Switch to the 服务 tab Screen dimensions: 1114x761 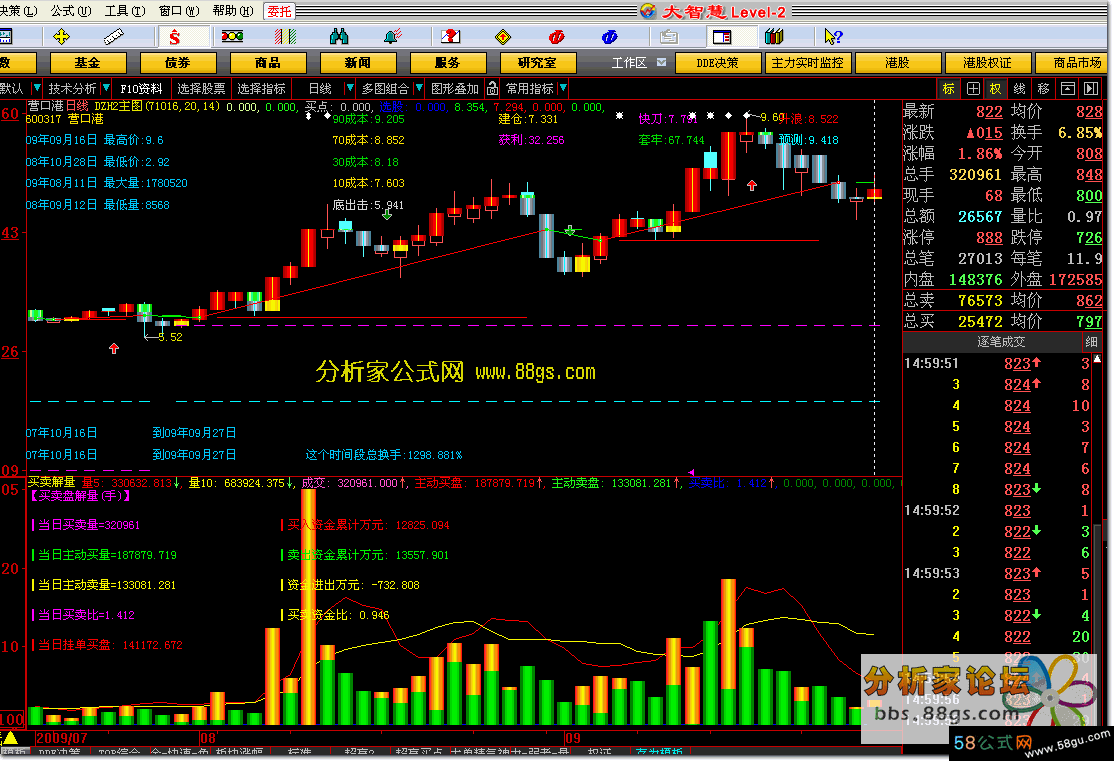[x=448, y=63]
